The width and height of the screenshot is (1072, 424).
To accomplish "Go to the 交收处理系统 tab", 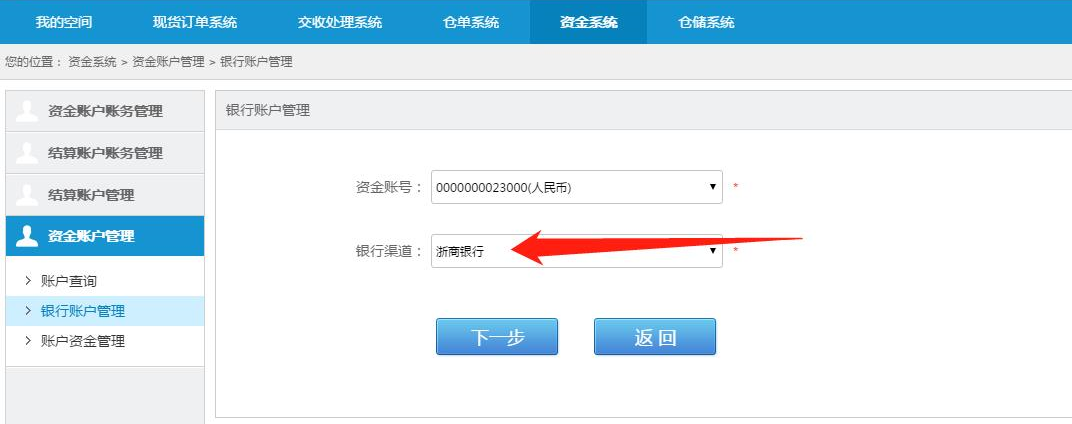I will tap(340, 22).
